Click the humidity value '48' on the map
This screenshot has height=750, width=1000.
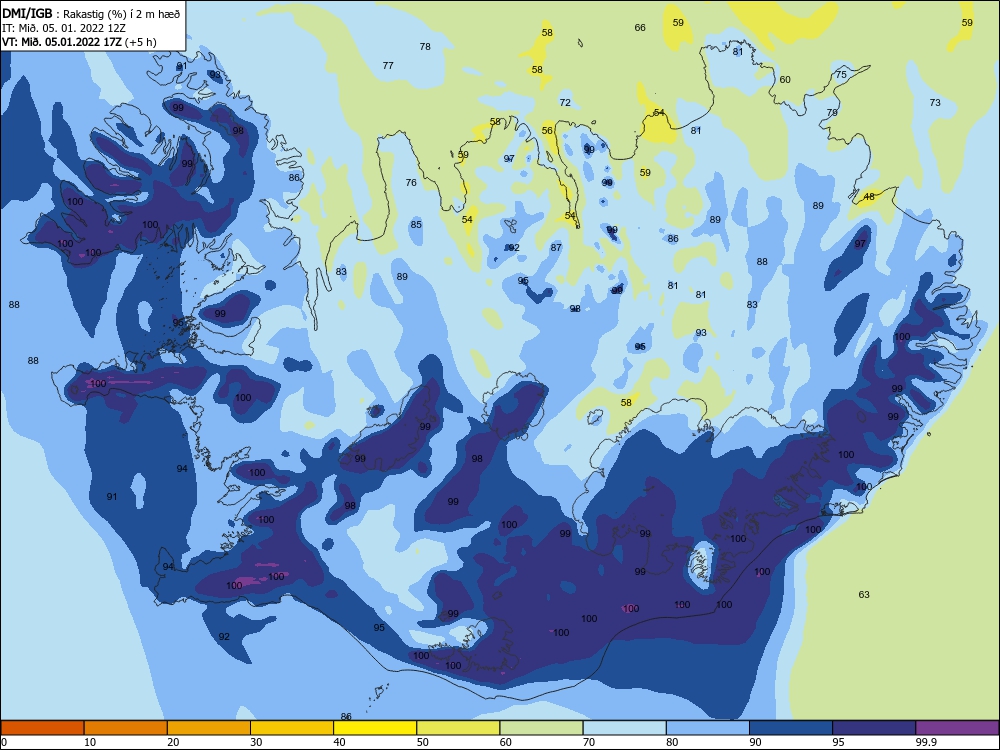[869, 196]
